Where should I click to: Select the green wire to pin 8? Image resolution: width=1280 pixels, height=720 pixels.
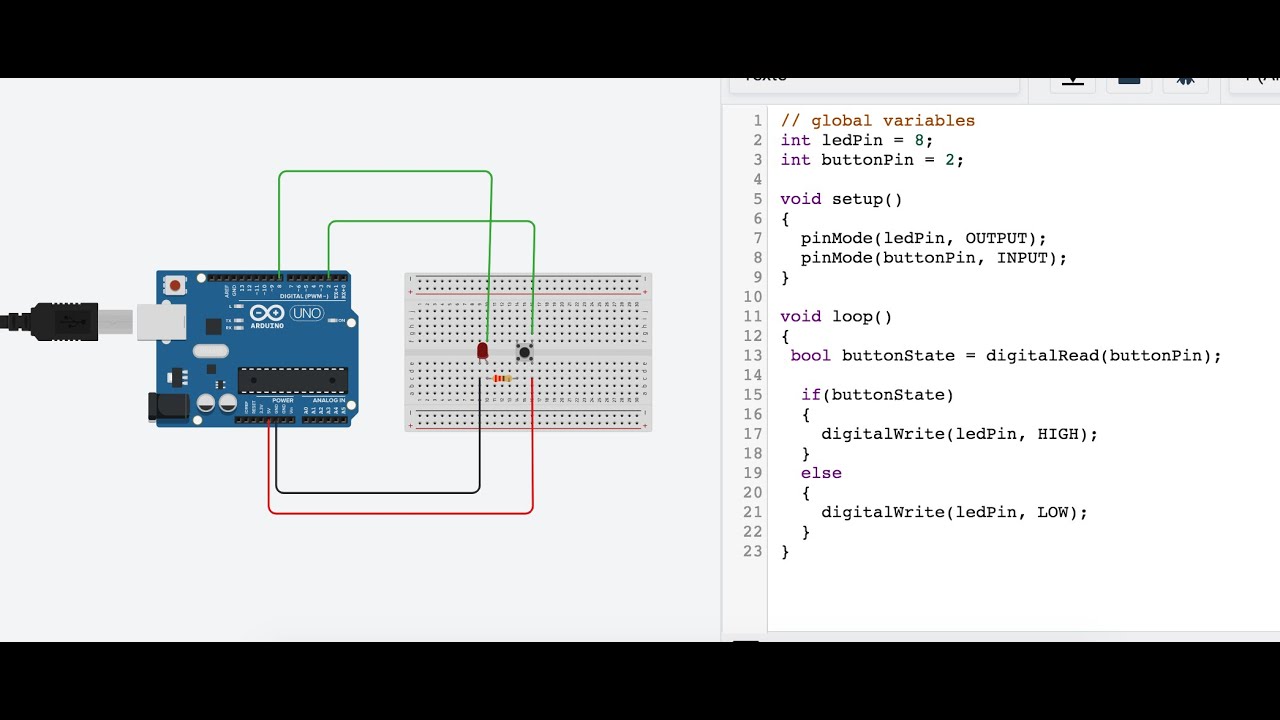pyautogui.click(x=385, y=172)
